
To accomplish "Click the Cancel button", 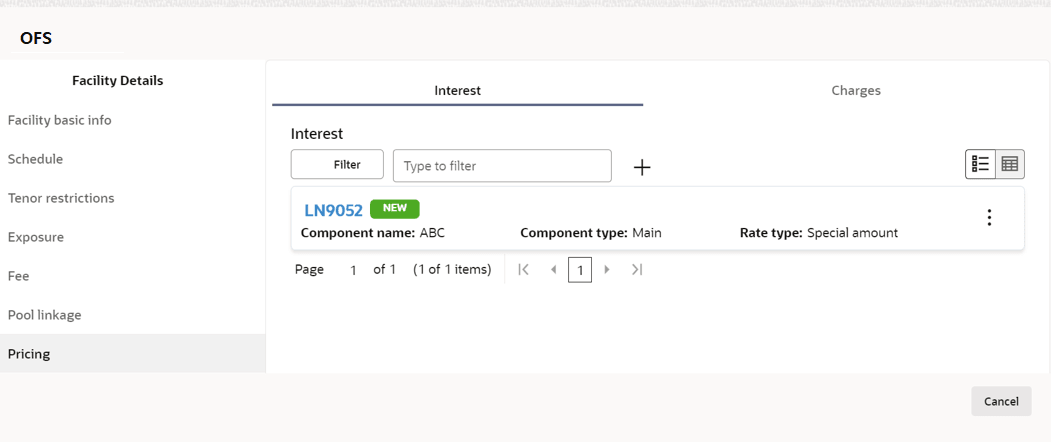I will click(x=1000, y=401).
